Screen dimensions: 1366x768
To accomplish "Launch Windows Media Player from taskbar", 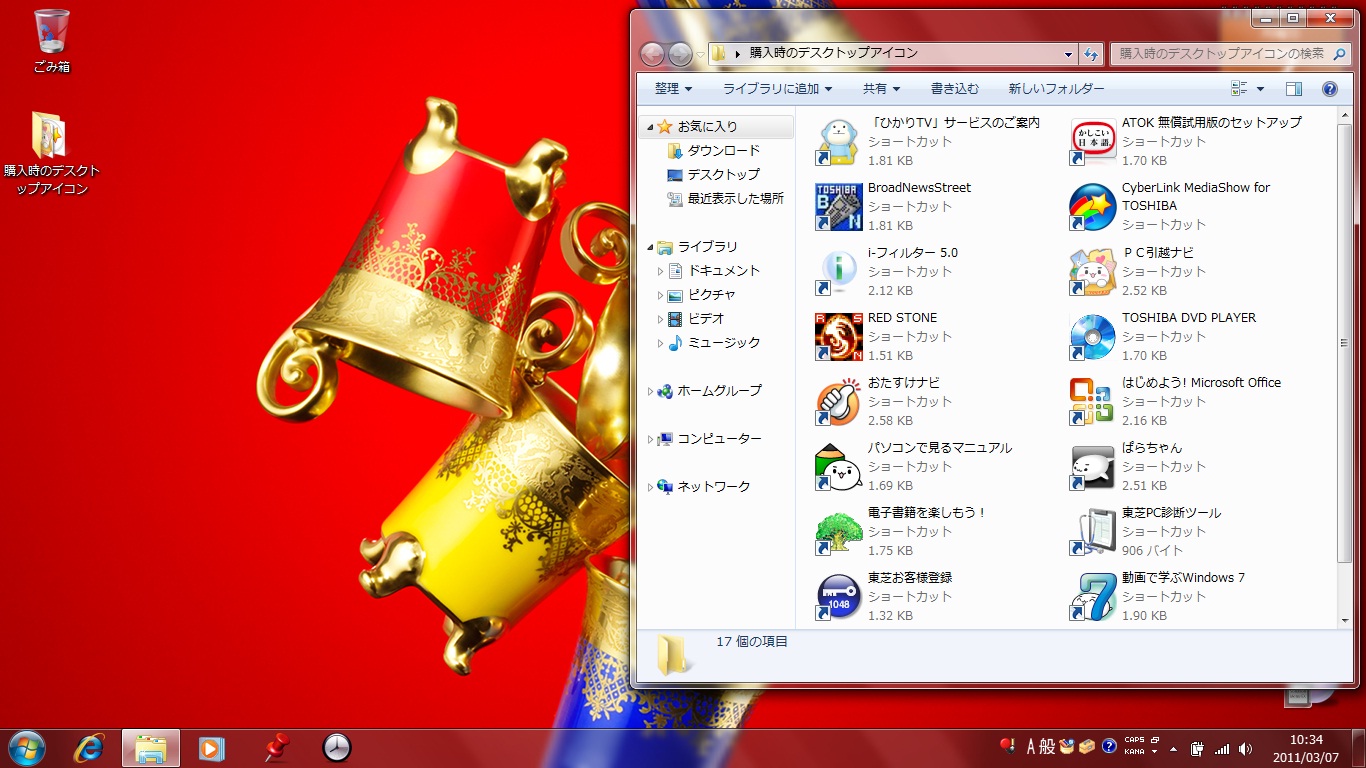I will pyautogui.click(x=211, y=747).
